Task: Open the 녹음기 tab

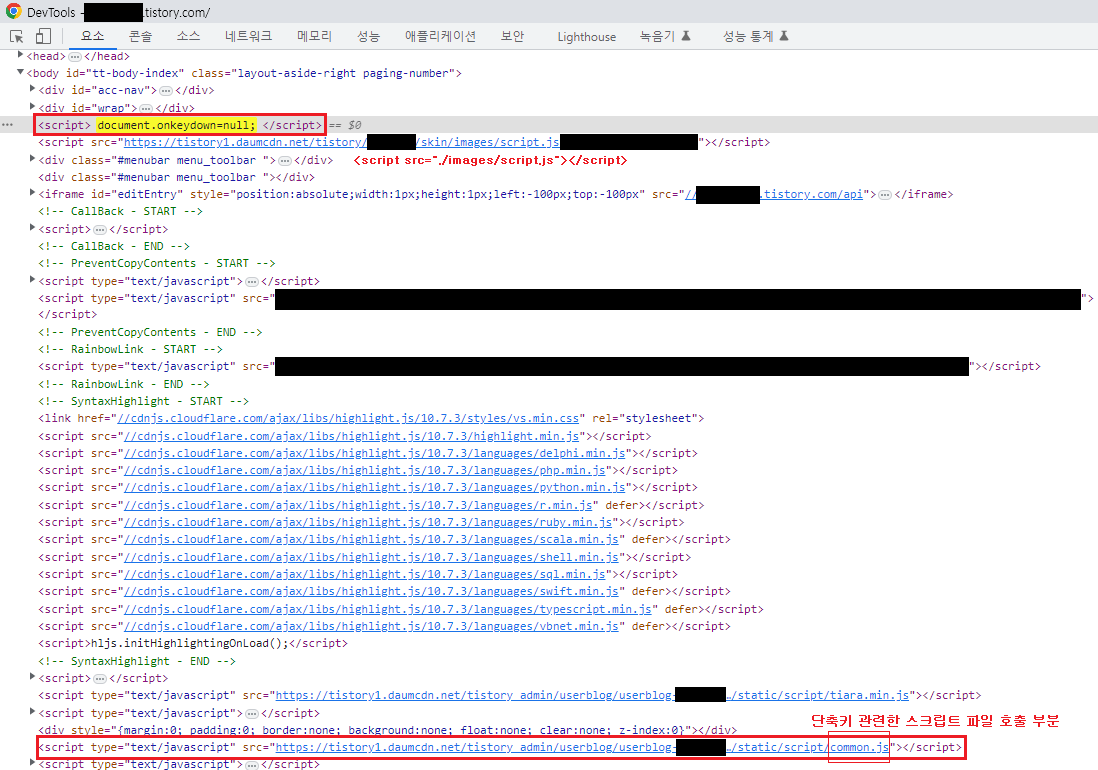Action: click(x=665, y=36)
